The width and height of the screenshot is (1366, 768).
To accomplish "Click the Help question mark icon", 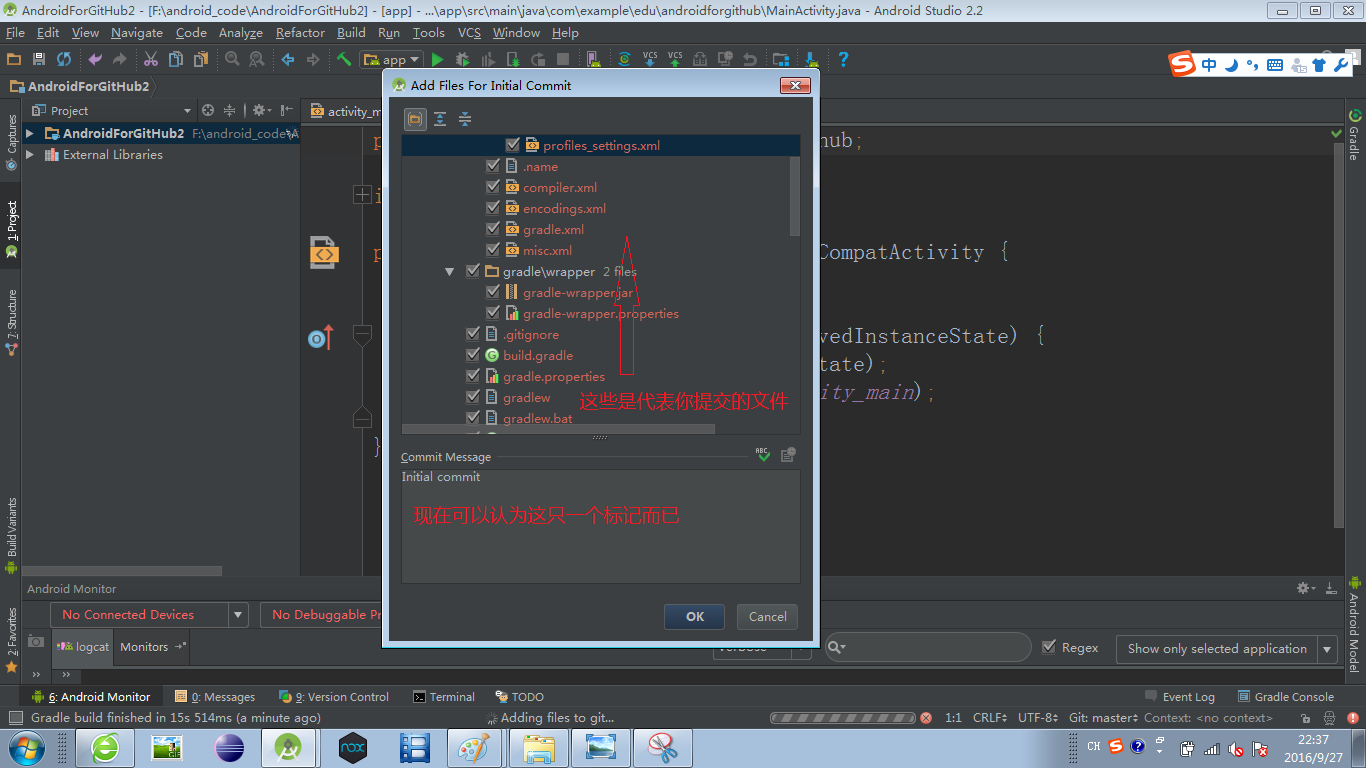I will [x=843, y=59].
